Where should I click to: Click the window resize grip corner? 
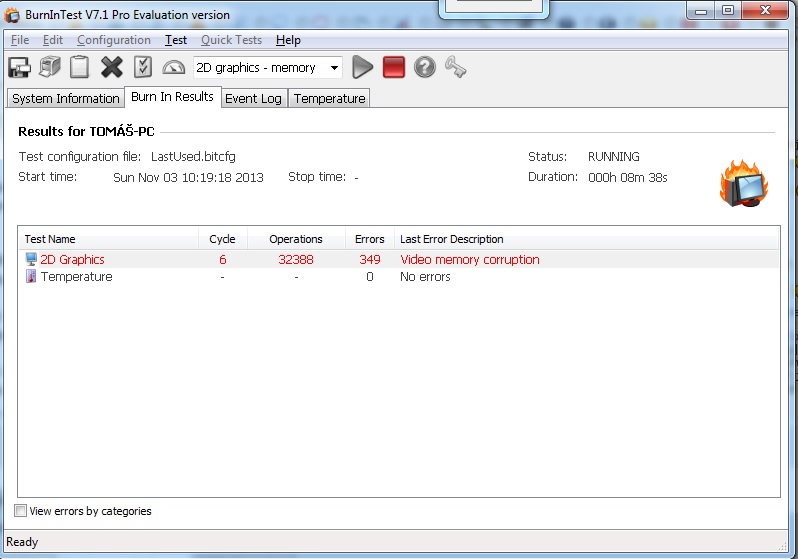click(x=783, y=546)
